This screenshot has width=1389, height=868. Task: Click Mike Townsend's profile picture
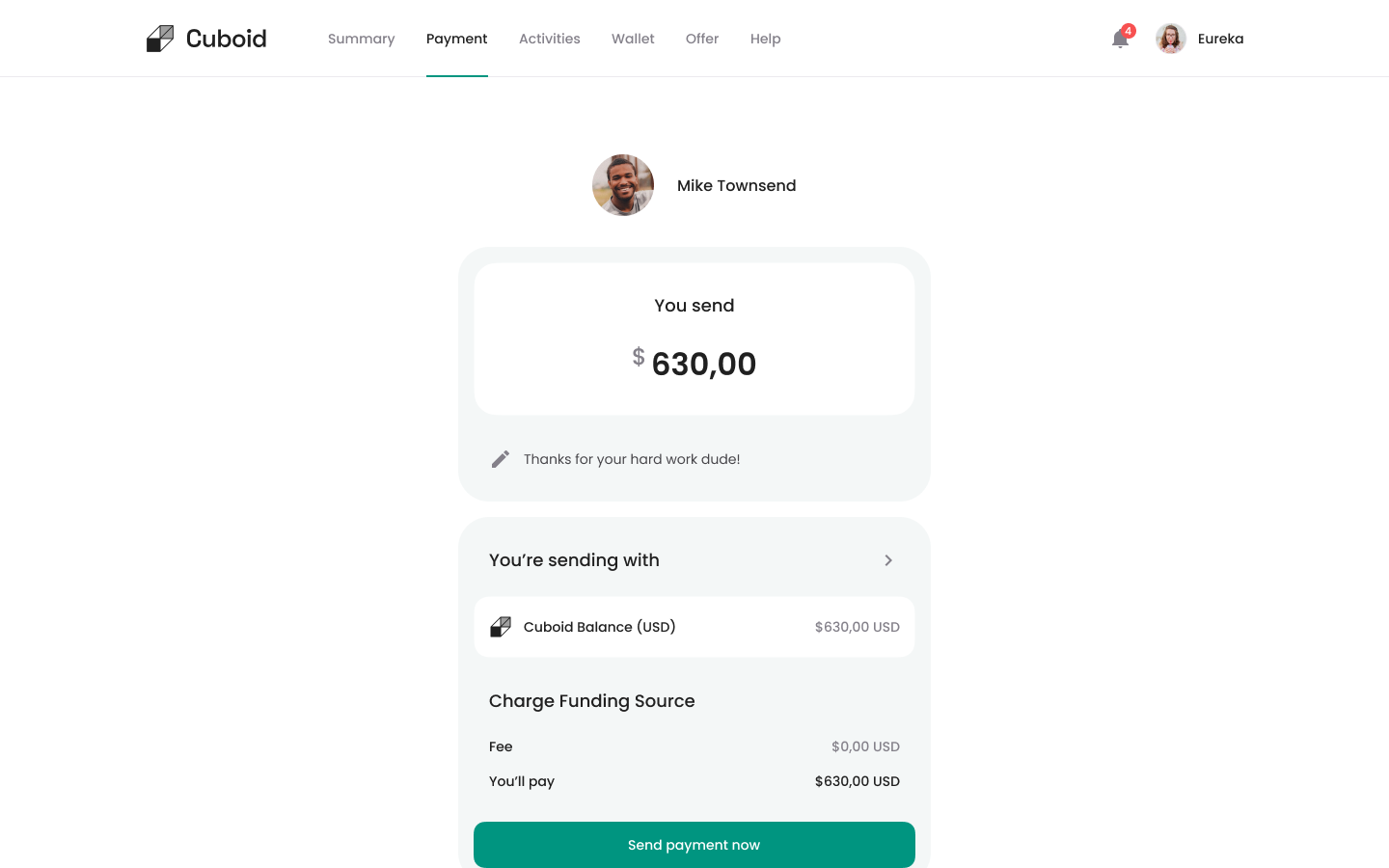pyautogui.click(x=623, y=184)
